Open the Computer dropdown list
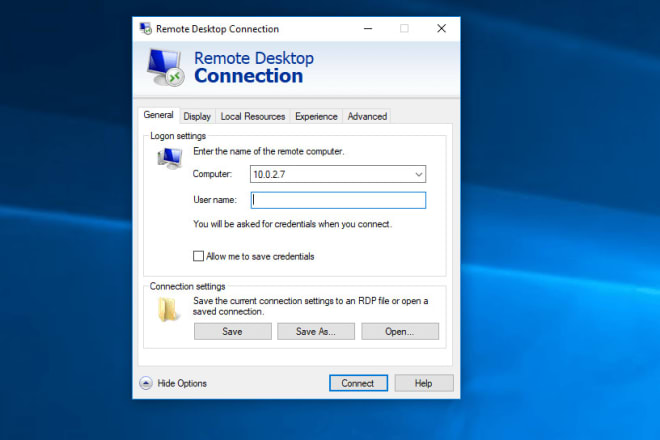This screenshot has width=660, height=440. 418,174
